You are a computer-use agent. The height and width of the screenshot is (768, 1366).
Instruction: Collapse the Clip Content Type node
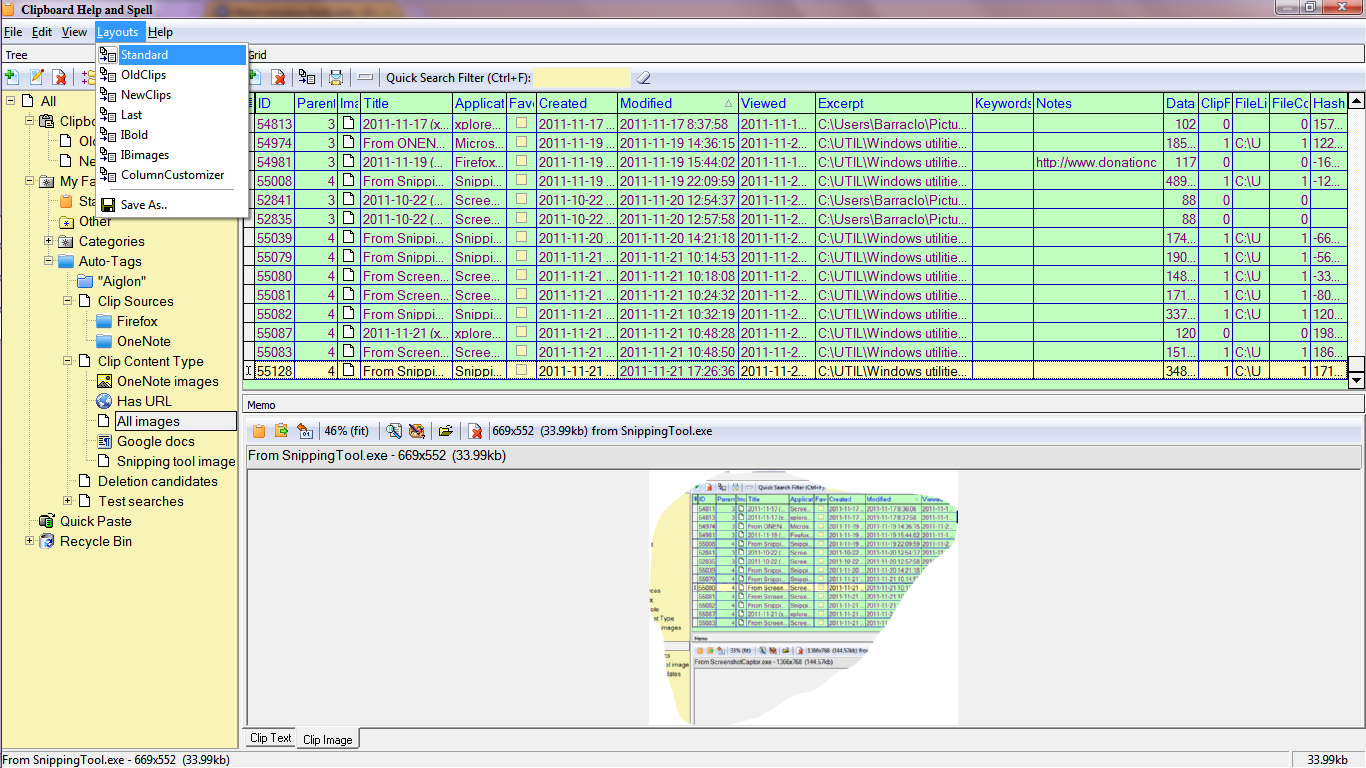pyautogui.click(x=68, y=361)
